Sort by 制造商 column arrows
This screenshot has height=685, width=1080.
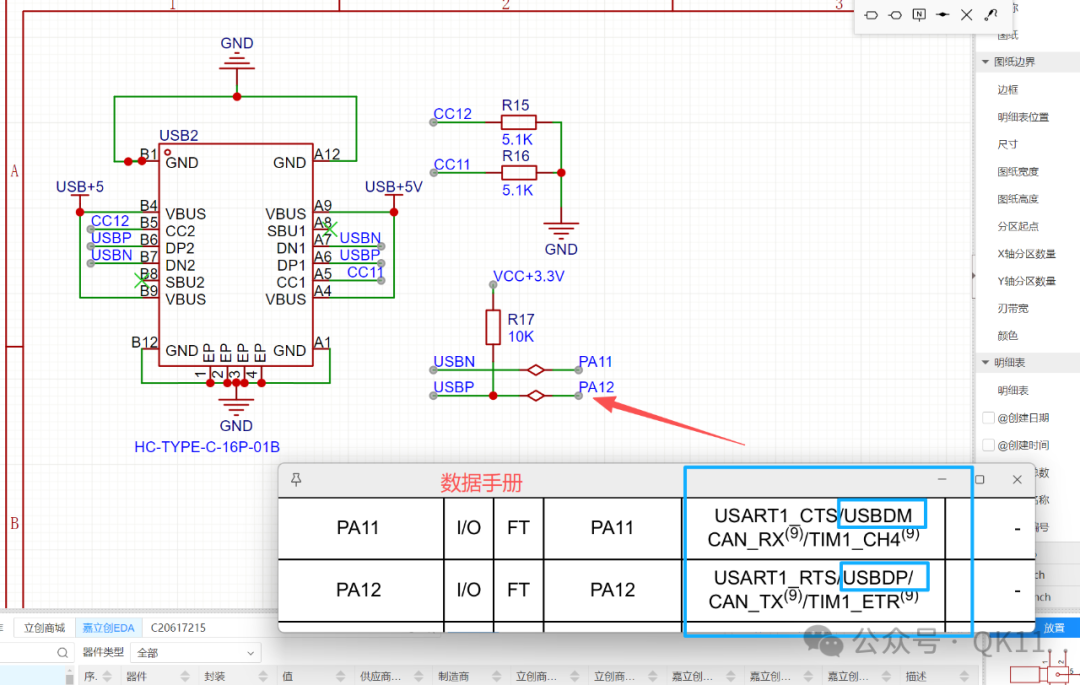click(497, 676)
